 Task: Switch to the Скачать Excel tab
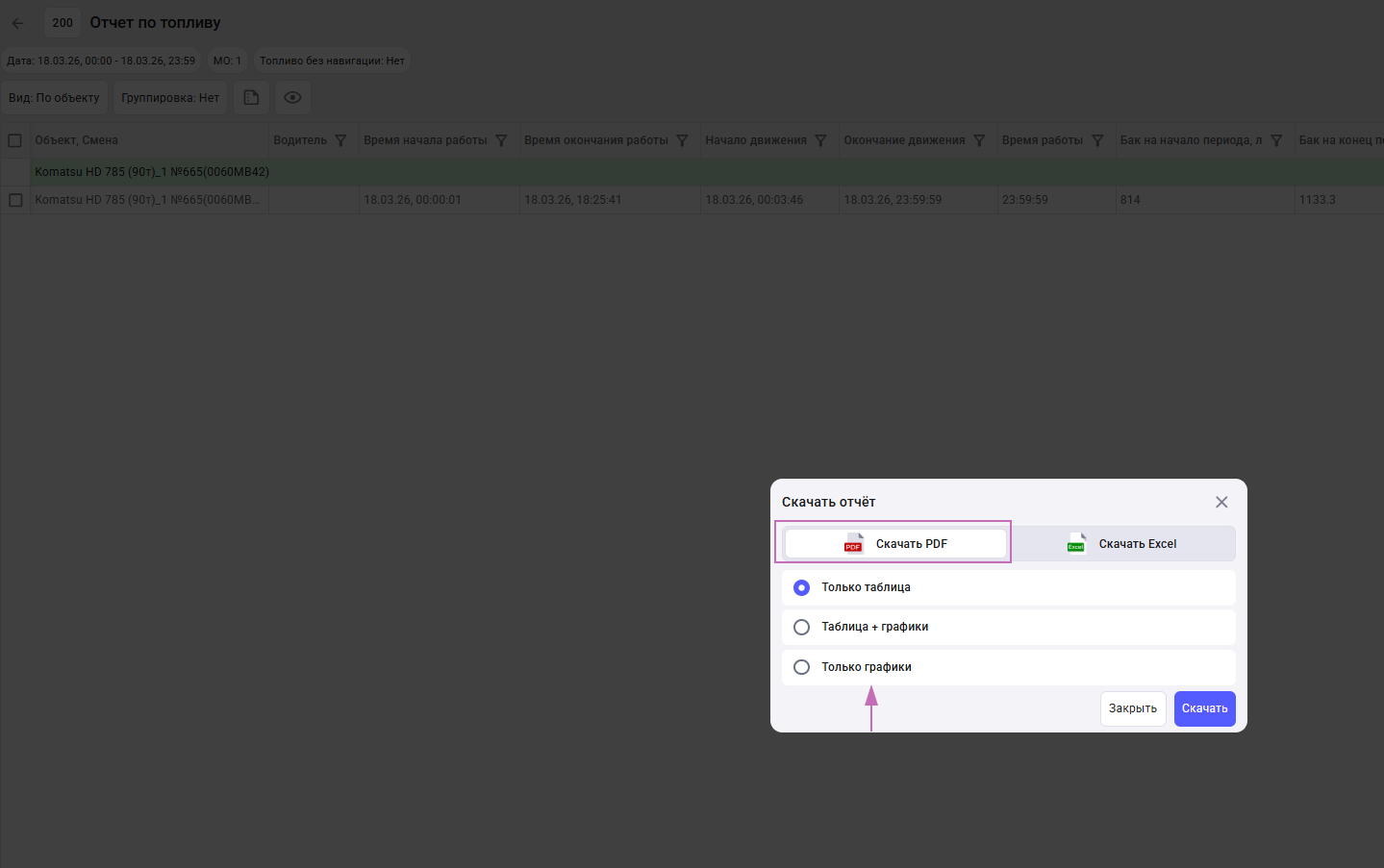[x=1122, y=544]
